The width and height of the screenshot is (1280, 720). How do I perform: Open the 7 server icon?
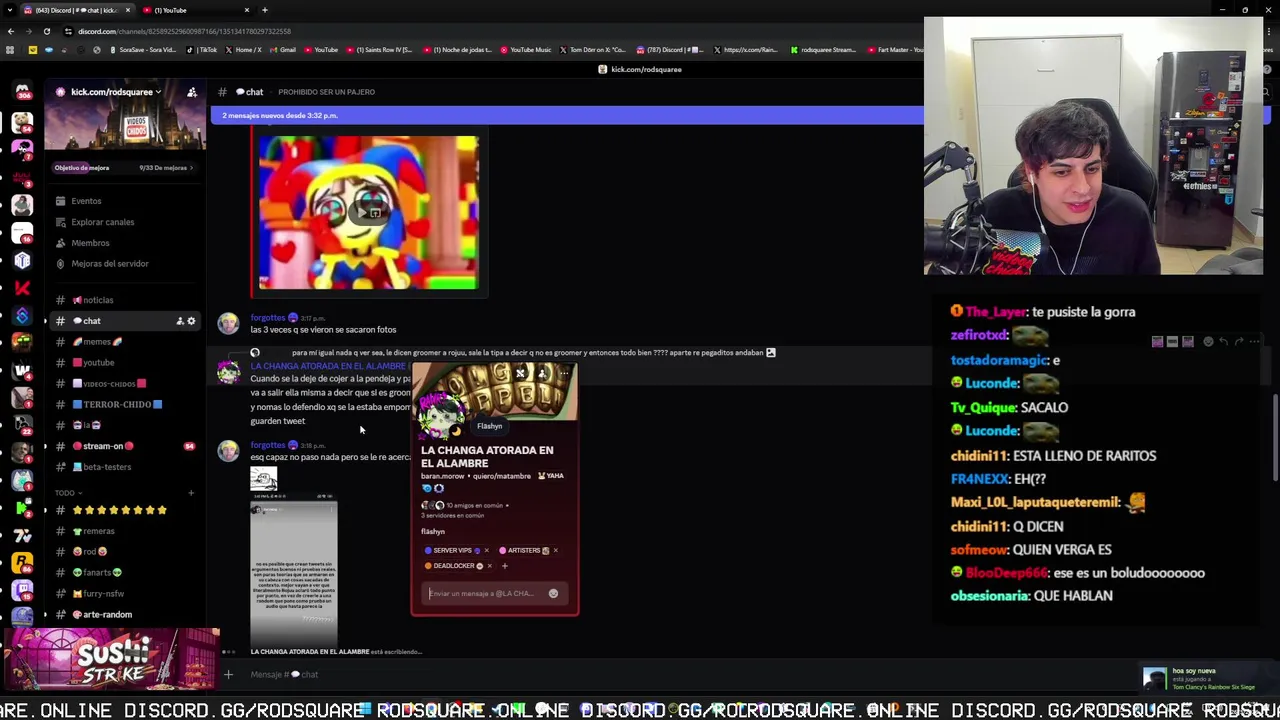pyautogui.click(x=22, y=537)
